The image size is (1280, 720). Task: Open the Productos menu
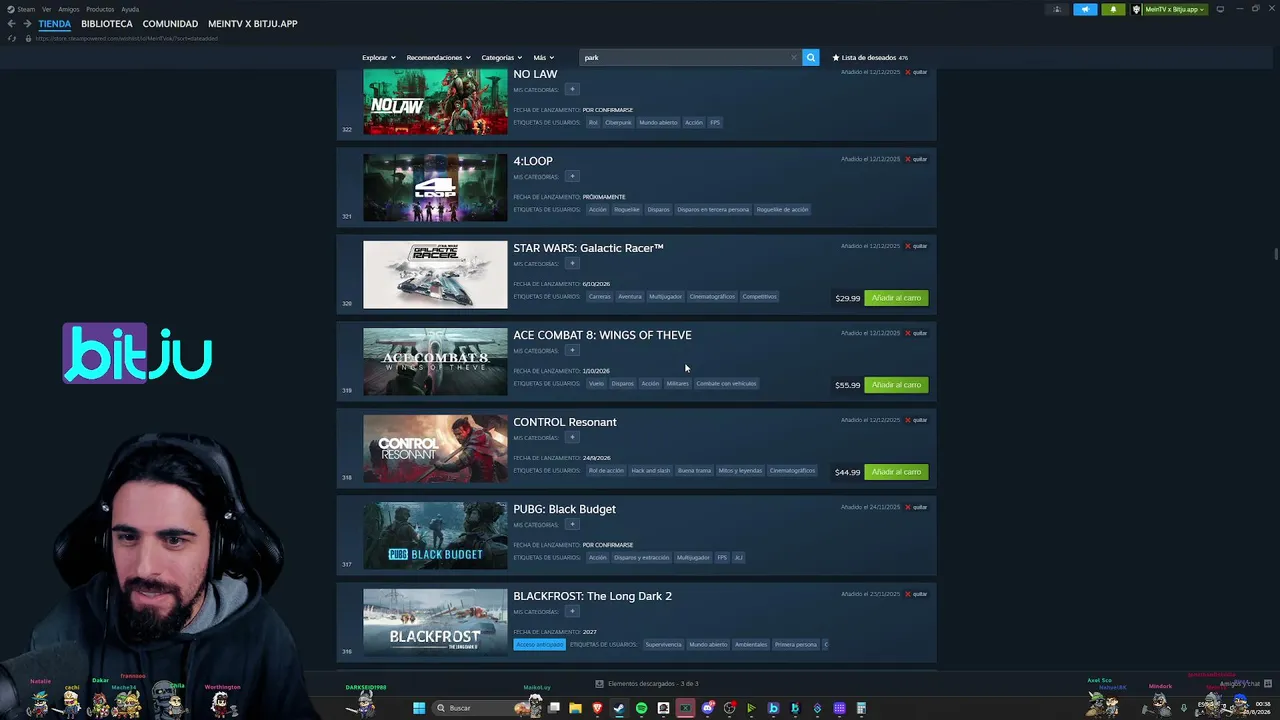[x=100, y=9]
